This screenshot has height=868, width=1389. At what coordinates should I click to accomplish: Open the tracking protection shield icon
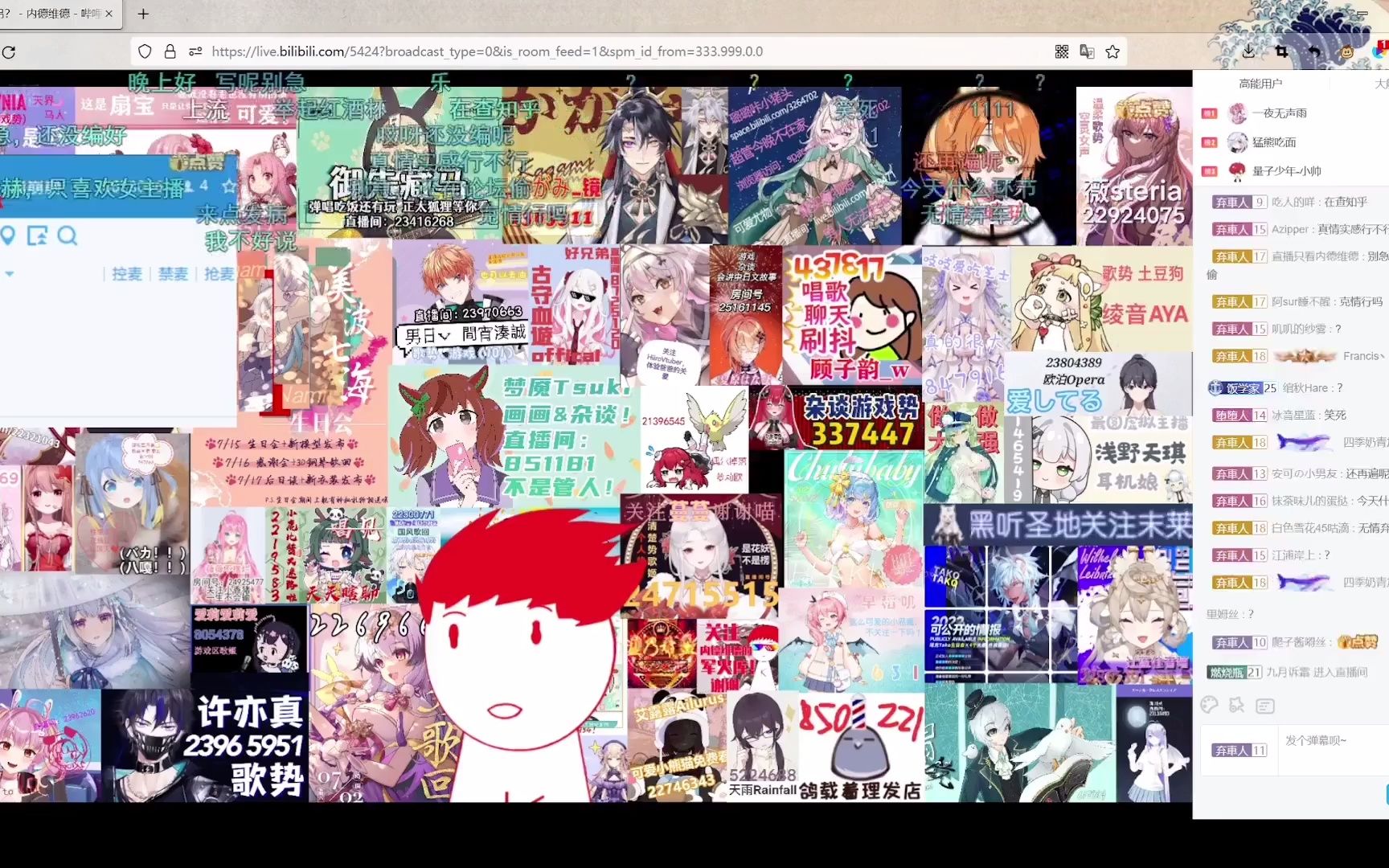145,51
